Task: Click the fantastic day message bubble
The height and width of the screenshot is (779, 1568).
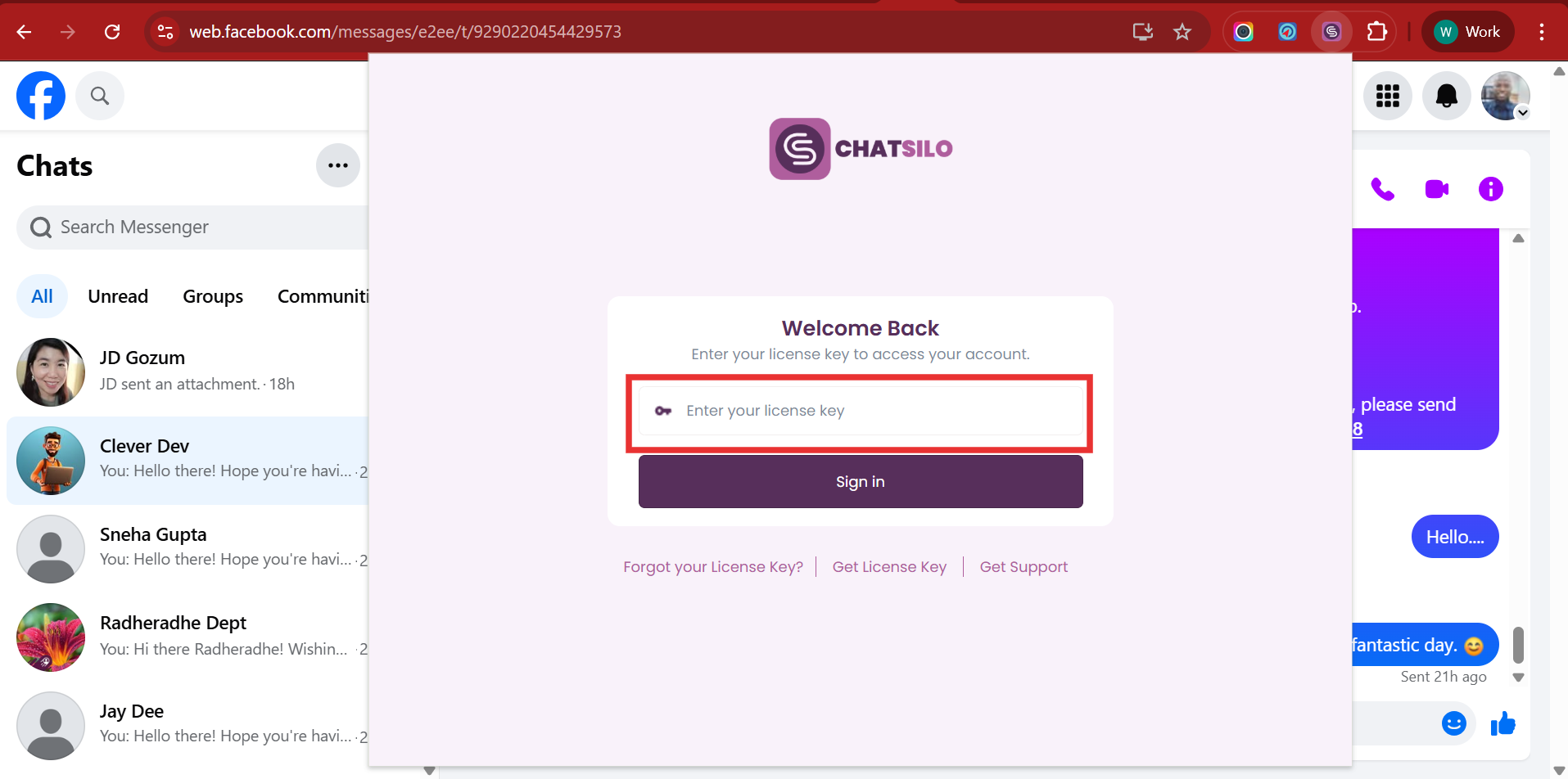Action: click(1425, 645)
